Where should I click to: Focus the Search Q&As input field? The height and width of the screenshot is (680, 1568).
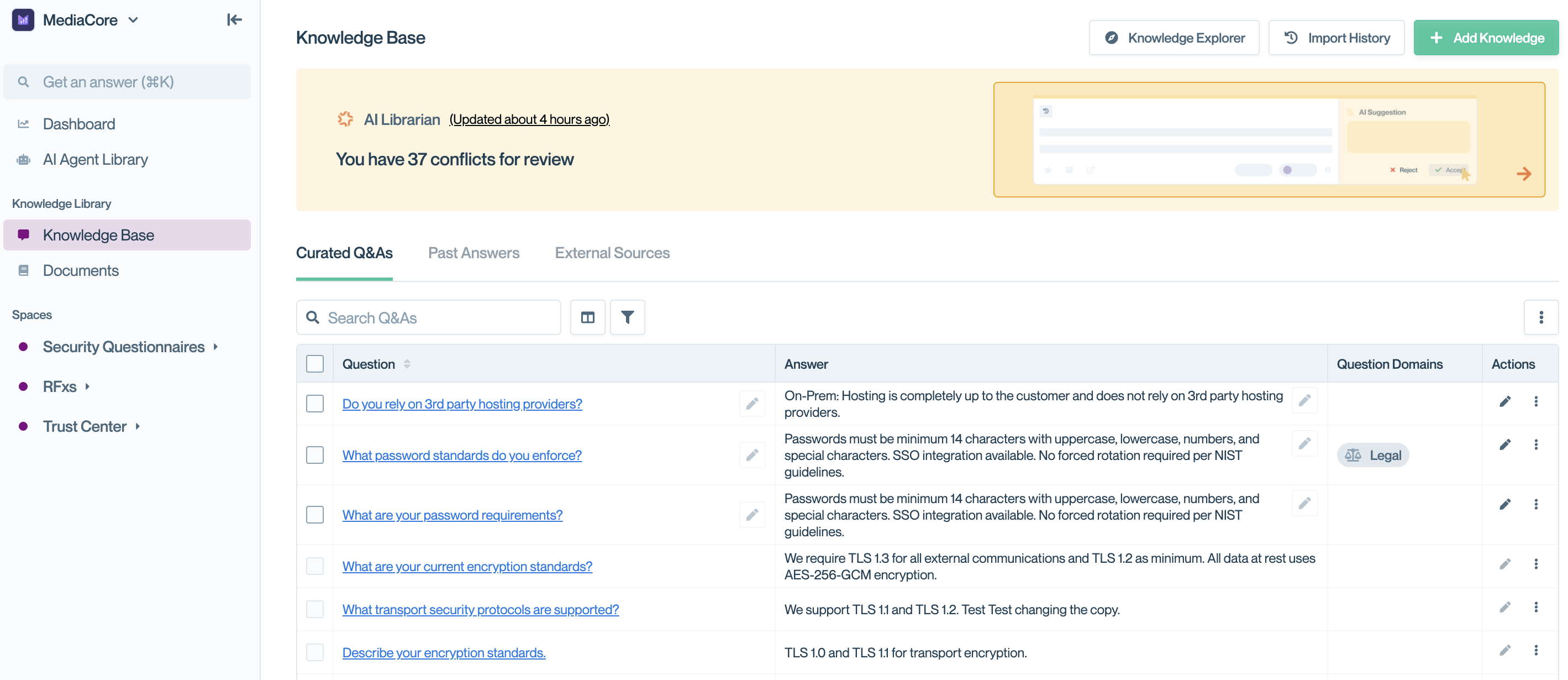point(438,317)
